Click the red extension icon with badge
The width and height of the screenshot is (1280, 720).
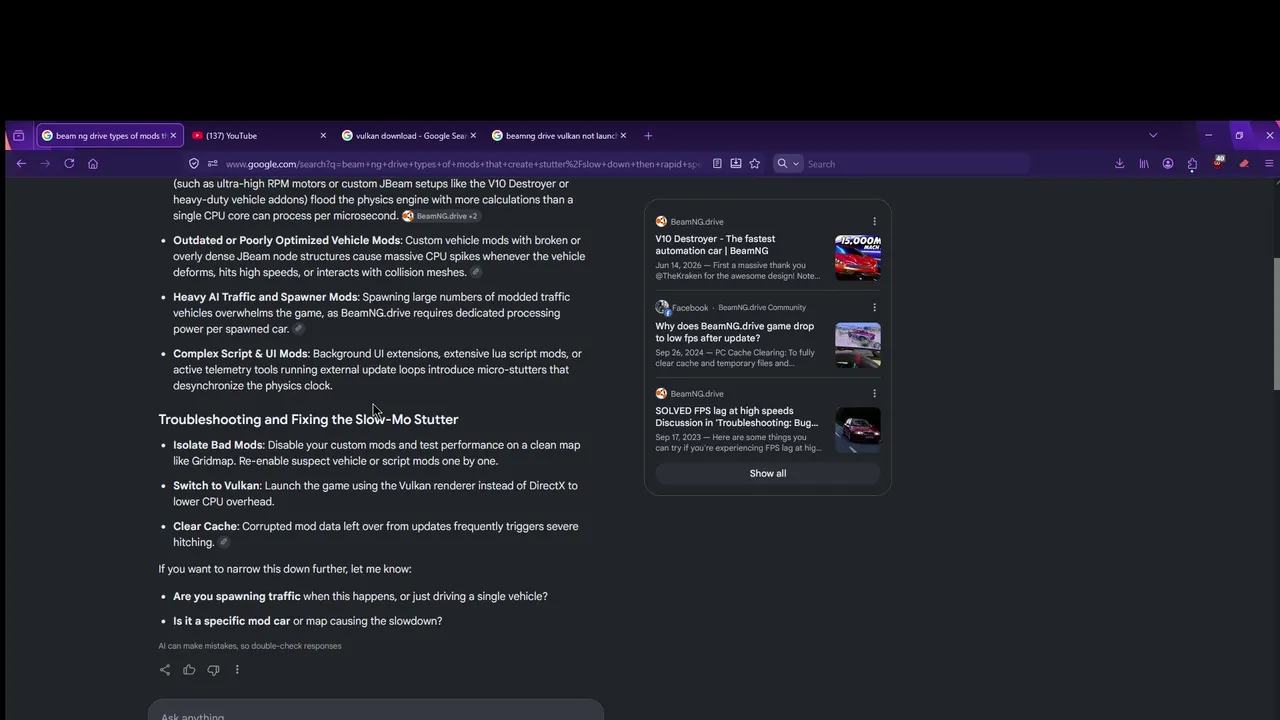click(1218, 162)
